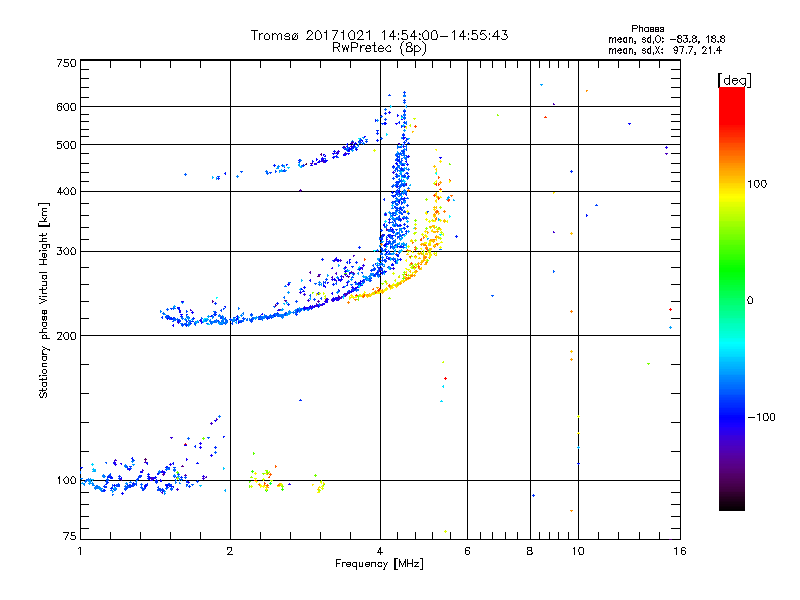
Task: Click the "Stationary phase Virtual Height [km]" axis label
Action: coord(43,300)
